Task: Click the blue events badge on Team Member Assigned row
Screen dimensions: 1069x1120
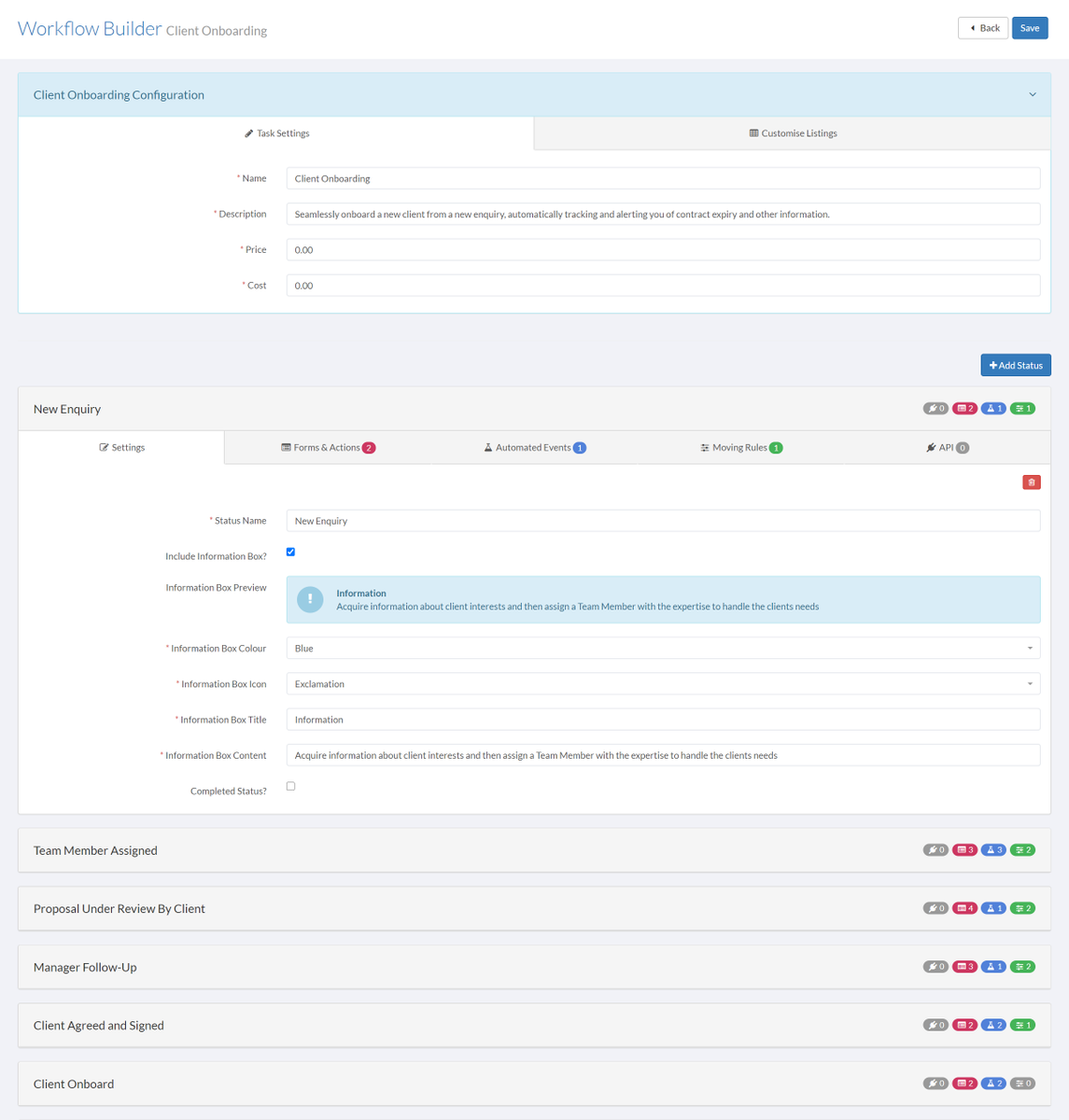Action: tap(993, 850)
